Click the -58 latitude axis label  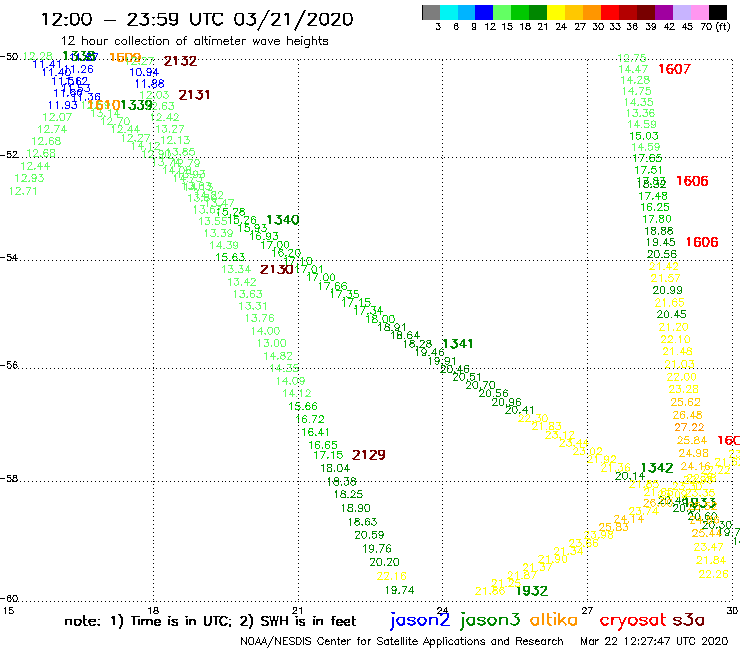(9, 479)
